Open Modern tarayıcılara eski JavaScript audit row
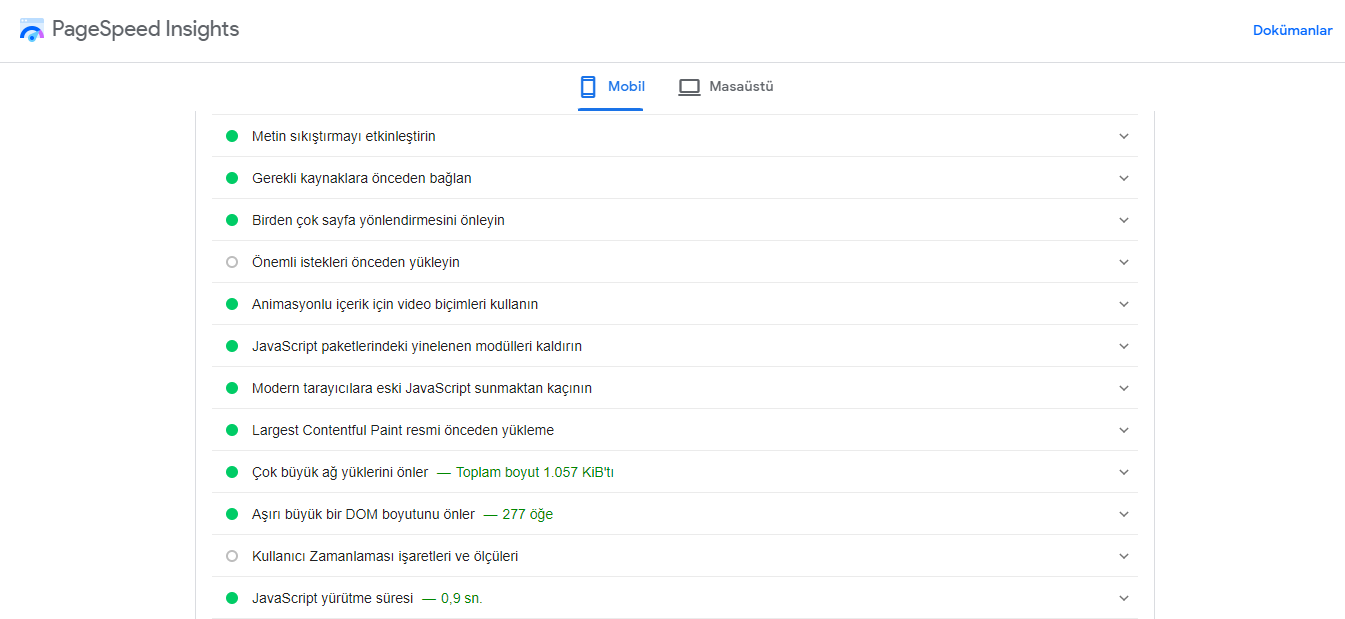Screen dimensions: 1345x619 pos(421,388)
